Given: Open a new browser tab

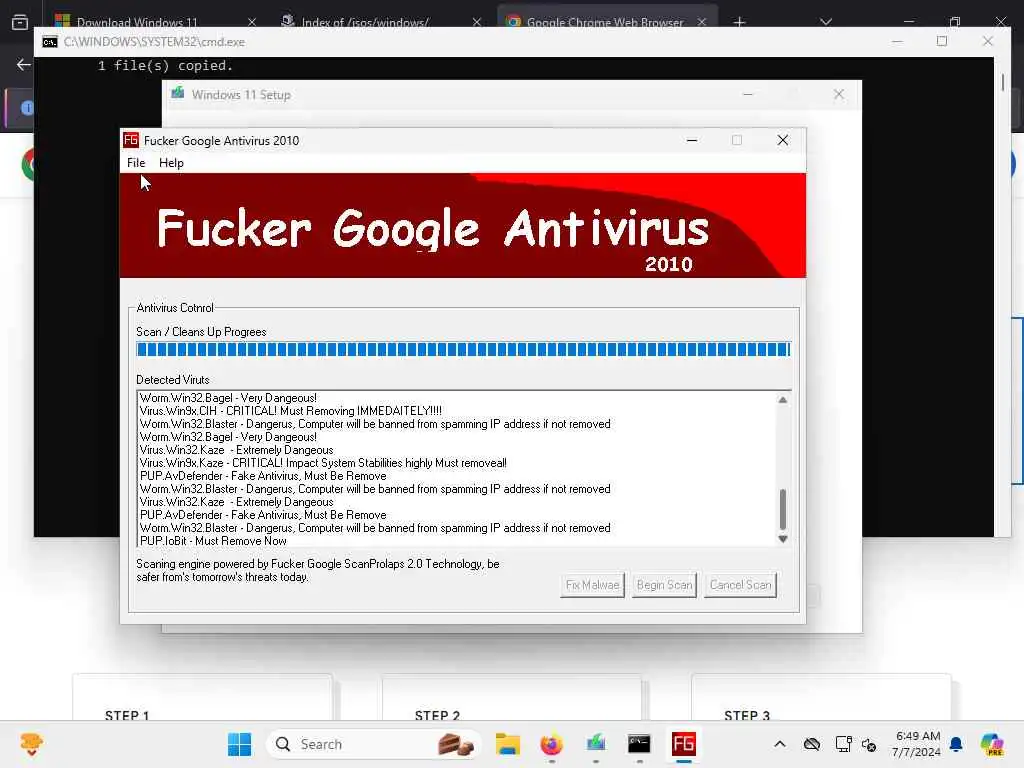Looking at the screenshot, I should coord(739,22).
